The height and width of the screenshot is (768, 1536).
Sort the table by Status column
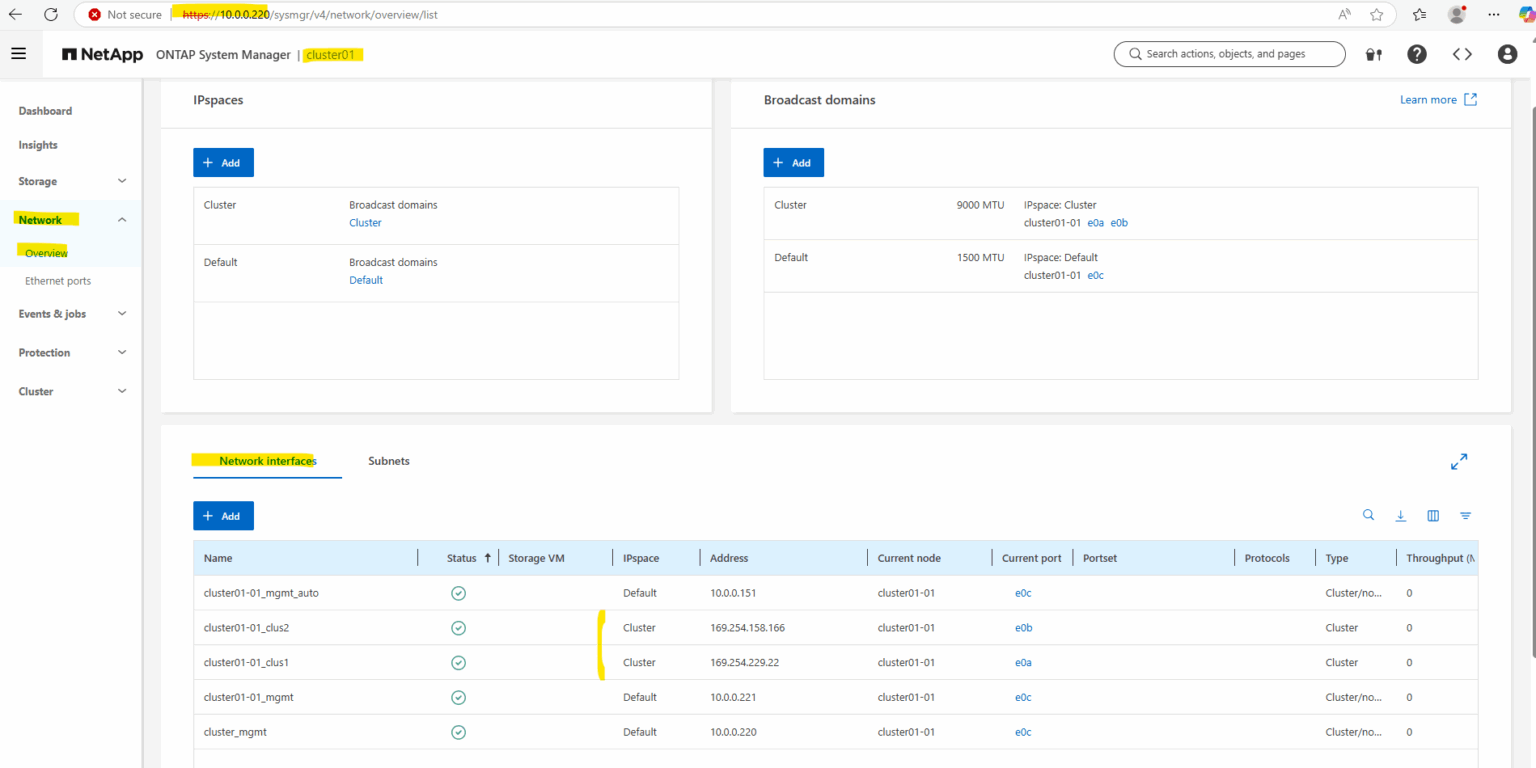click(x=463, y=557)
